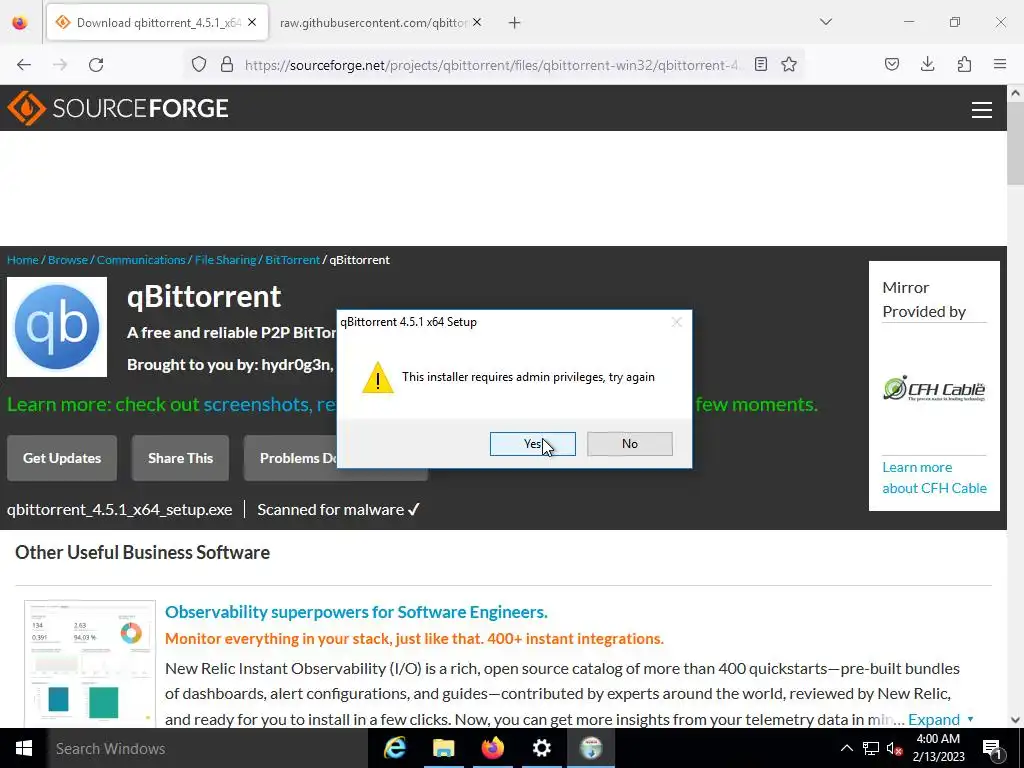
Task: Click the Search Windows box
Action: [208, 748]
